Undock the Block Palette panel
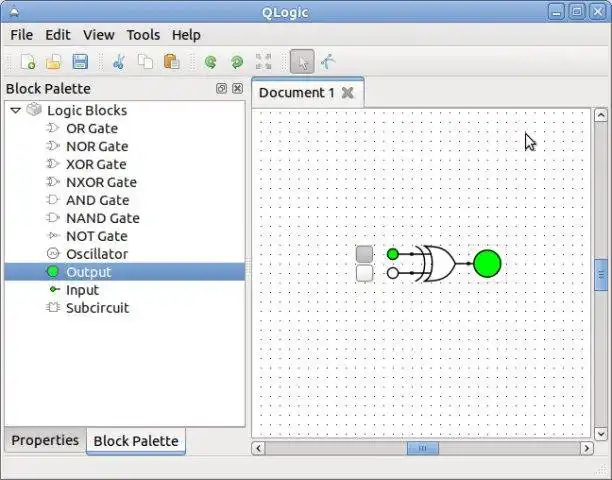Screen dimensions: 612x480 (221, 89)
